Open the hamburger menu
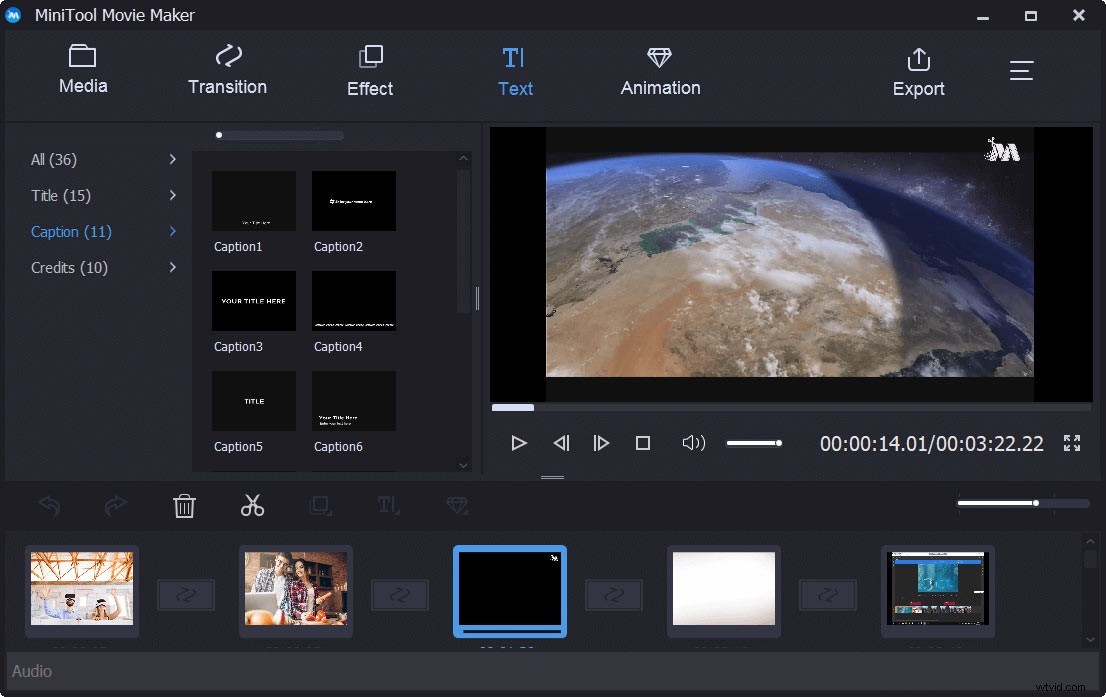1106x697 pixels. [1021, 70]
